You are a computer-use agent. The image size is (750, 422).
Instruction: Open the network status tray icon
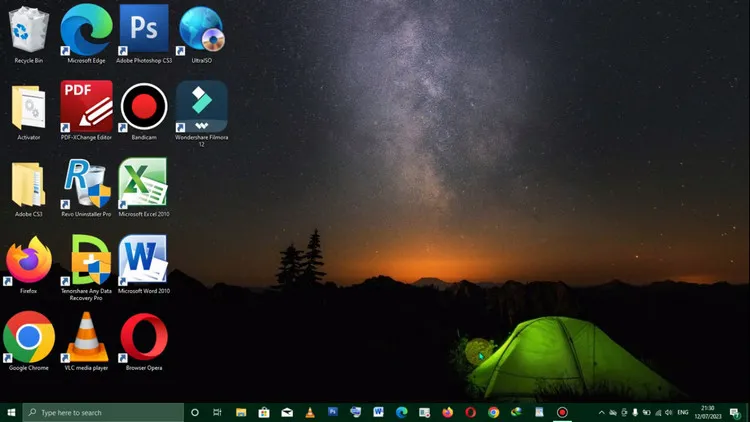[658, 412]
